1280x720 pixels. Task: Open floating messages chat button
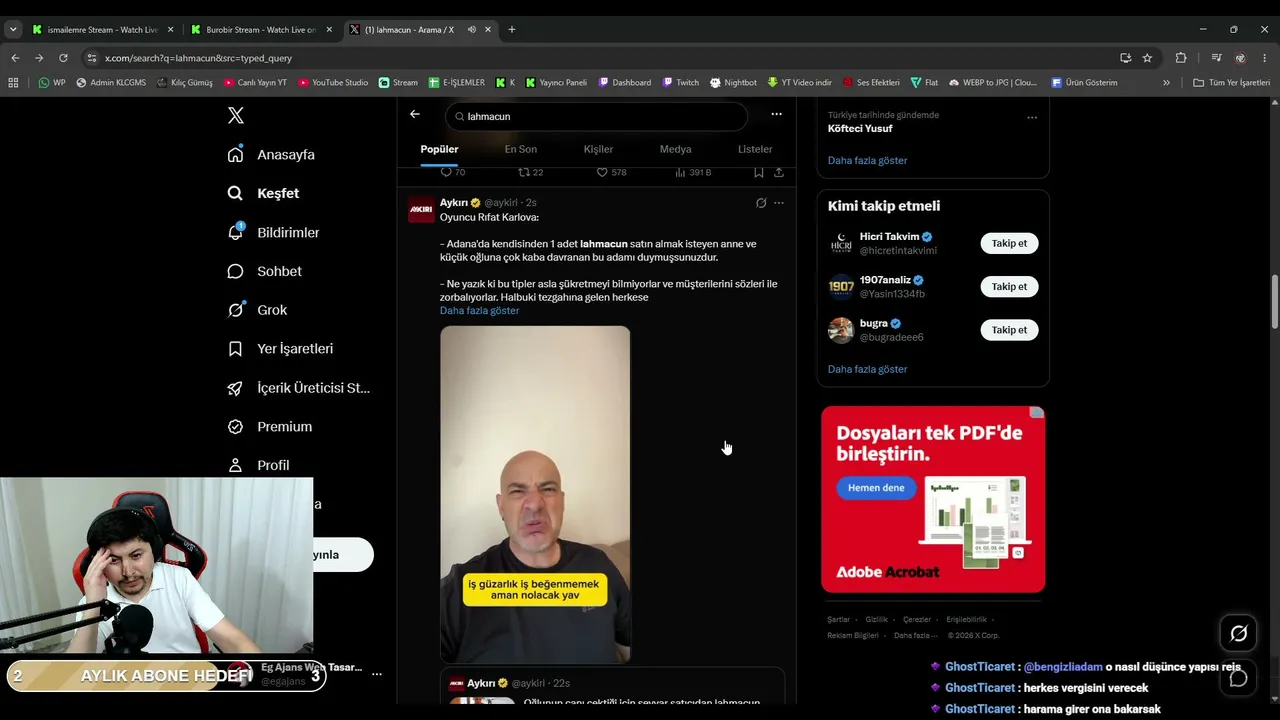click(x=1238, y=678)
